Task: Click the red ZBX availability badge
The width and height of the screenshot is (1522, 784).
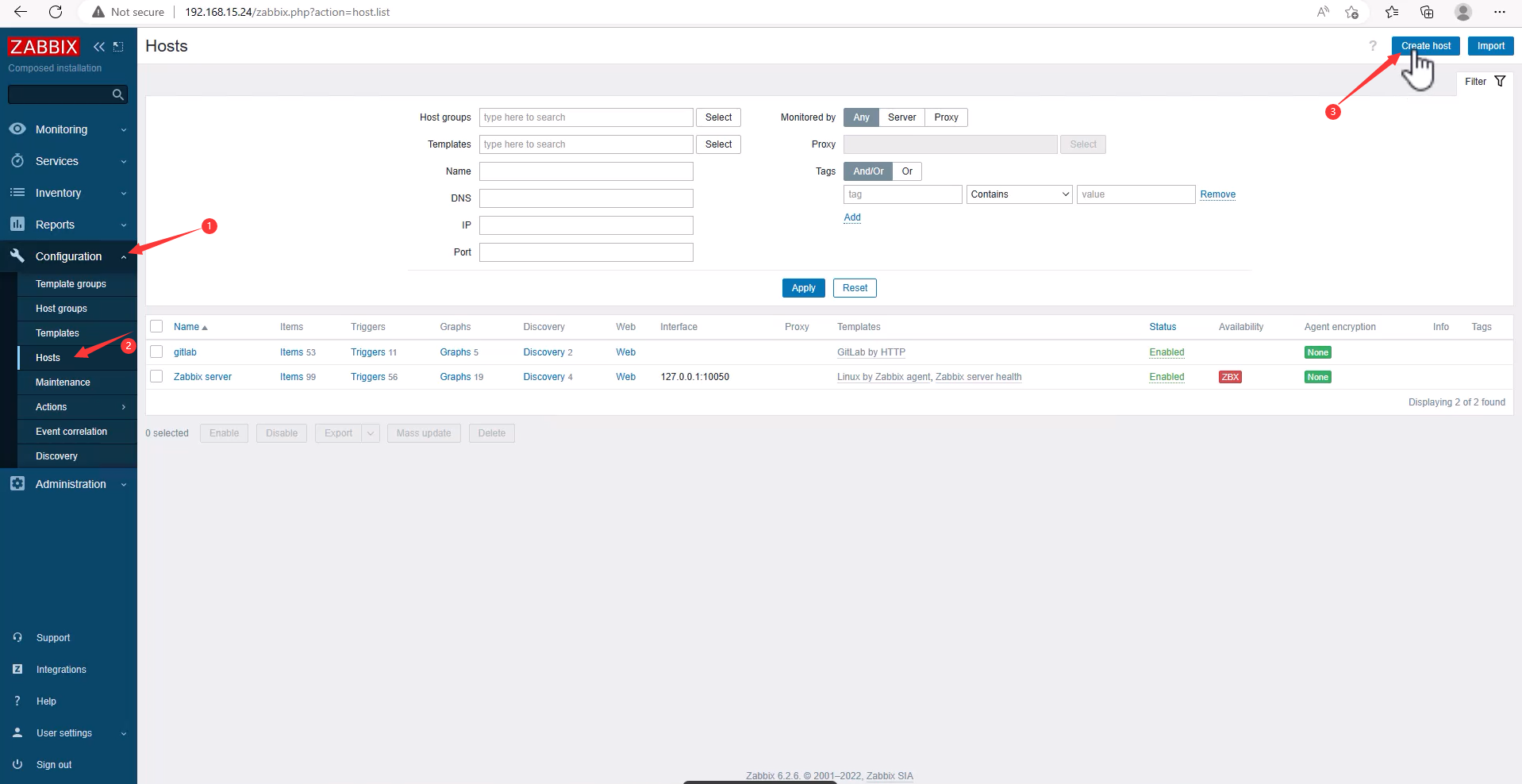Action: (x=1230, y=377)
